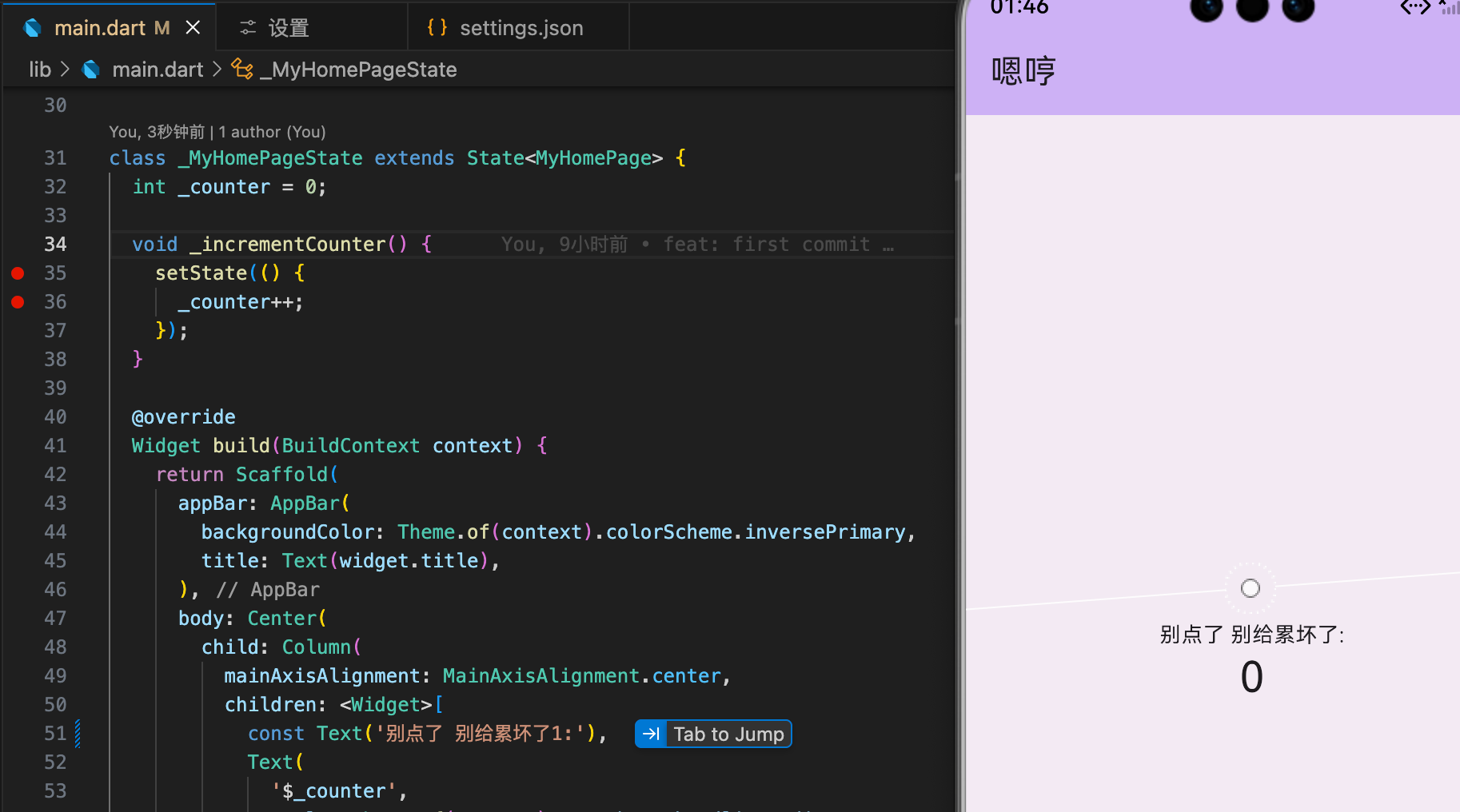Click the counter value 0 in emulator
1460x812 pixels.
[1252, 677]
